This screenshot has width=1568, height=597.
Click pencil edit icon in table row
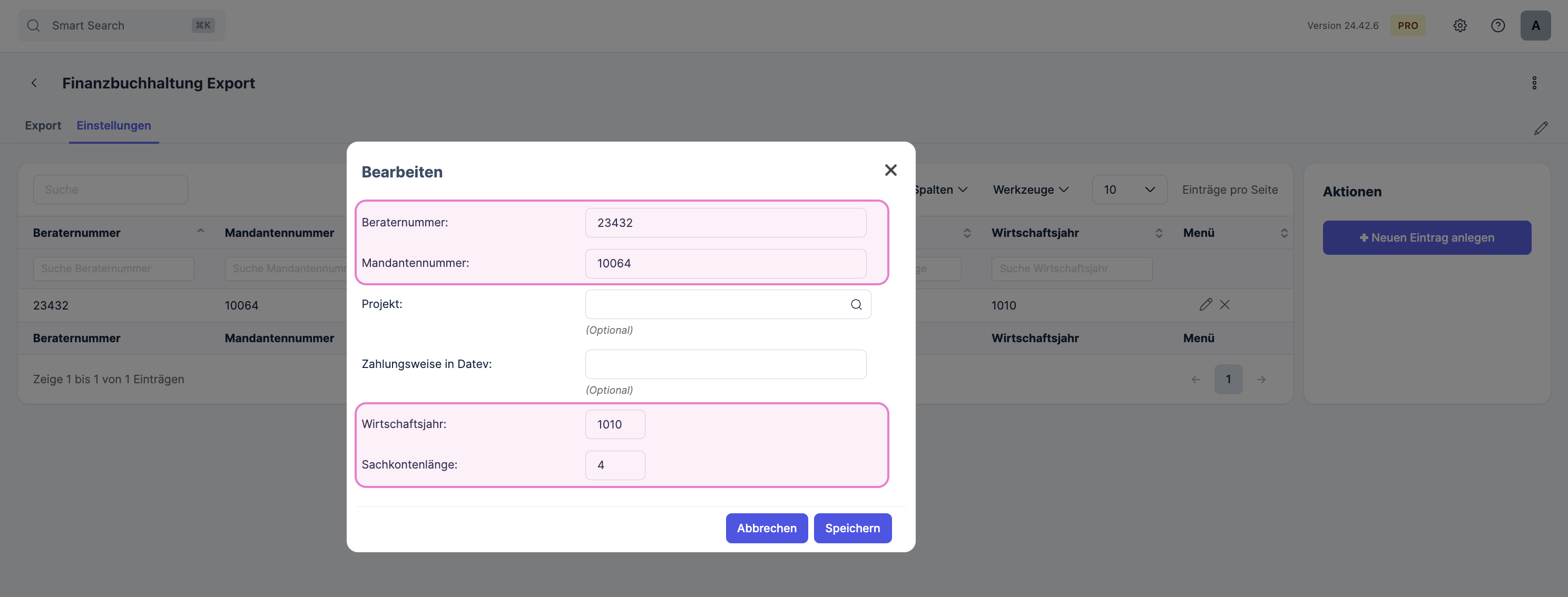pyautogui.click(x=1205, y=305)
